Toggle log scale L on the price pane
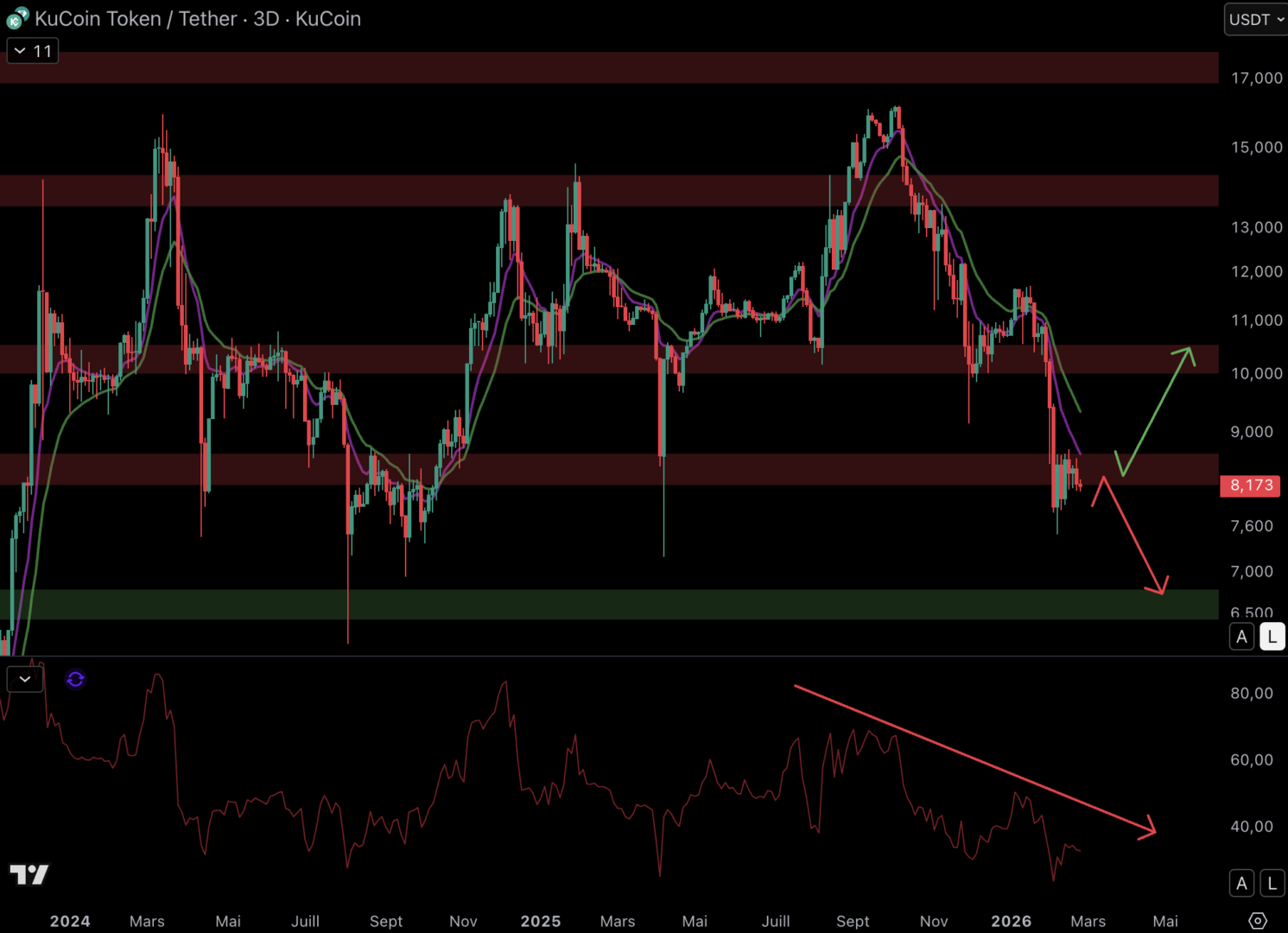 pos(1272,638)
